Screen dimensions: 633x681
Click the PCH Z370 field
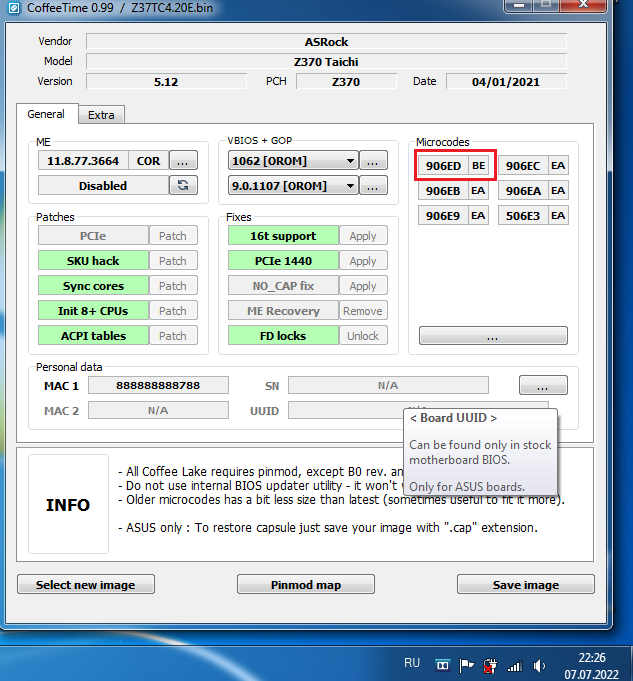(x=346, y=82)
